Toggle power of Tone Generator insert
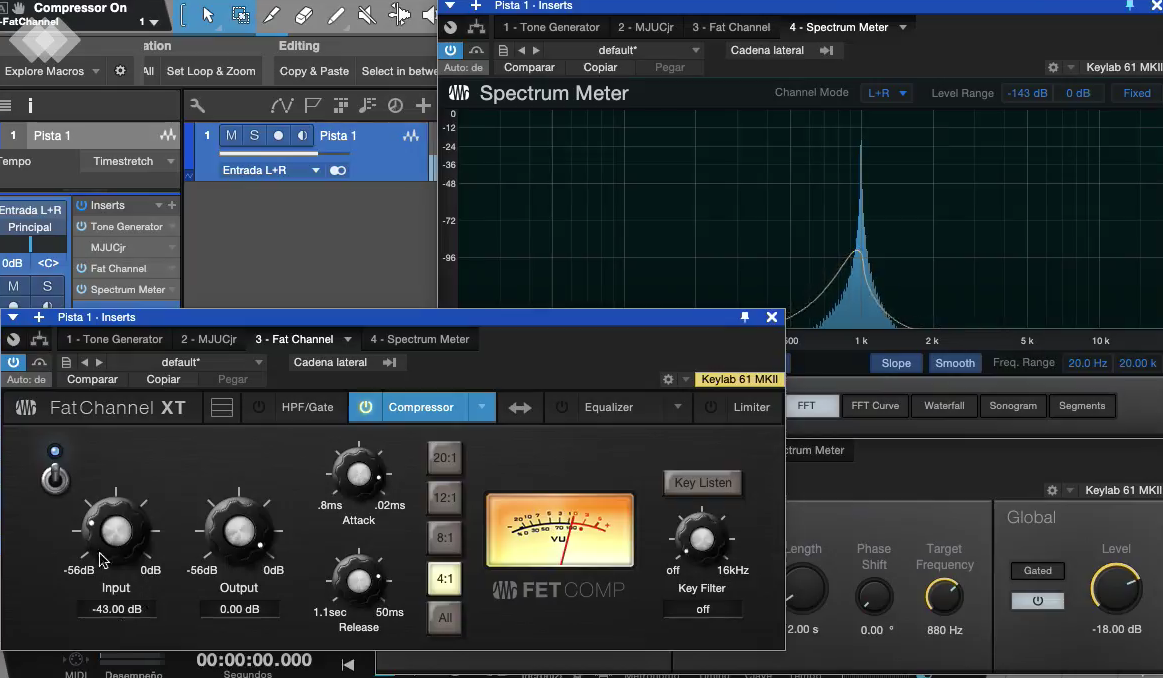The image size is (1163, 678). point(82,226)
